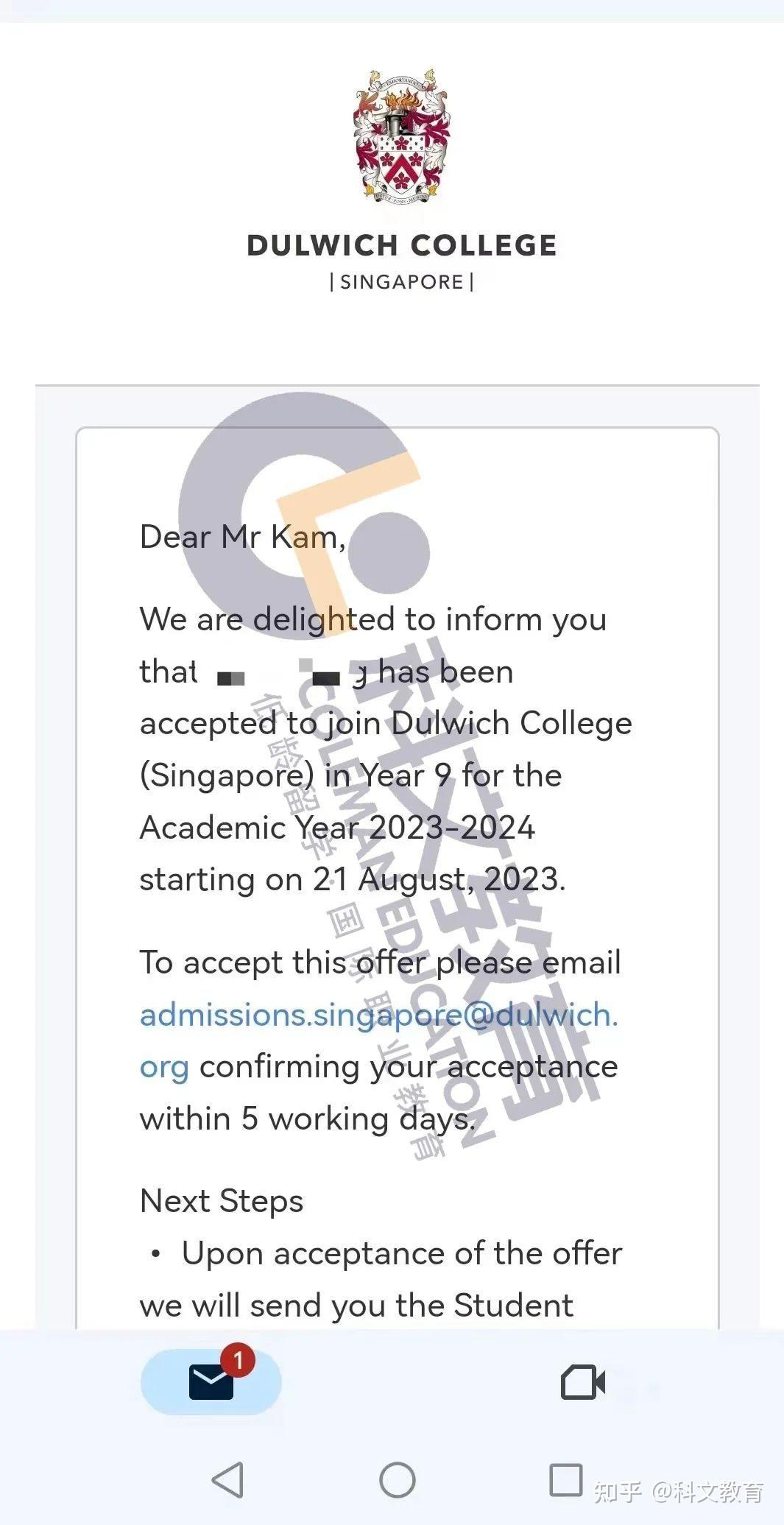Image resolution: width=784 pixels, height=1525 pixels.
Task: Tap the "starting on 21 August, 2023" line
Action: coord(352,879)
